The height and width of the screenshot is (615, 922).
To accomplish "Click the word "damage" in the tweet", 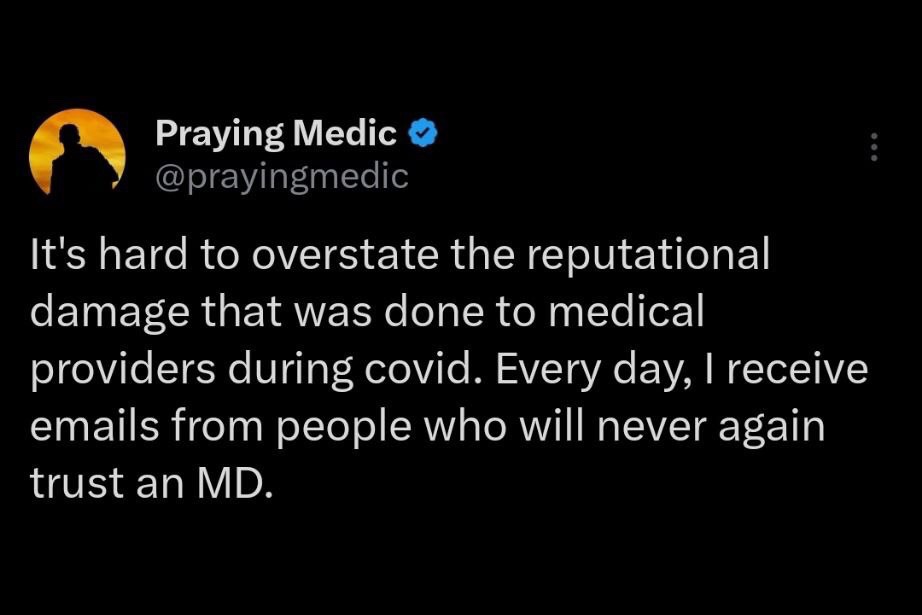I will [107, 313].
